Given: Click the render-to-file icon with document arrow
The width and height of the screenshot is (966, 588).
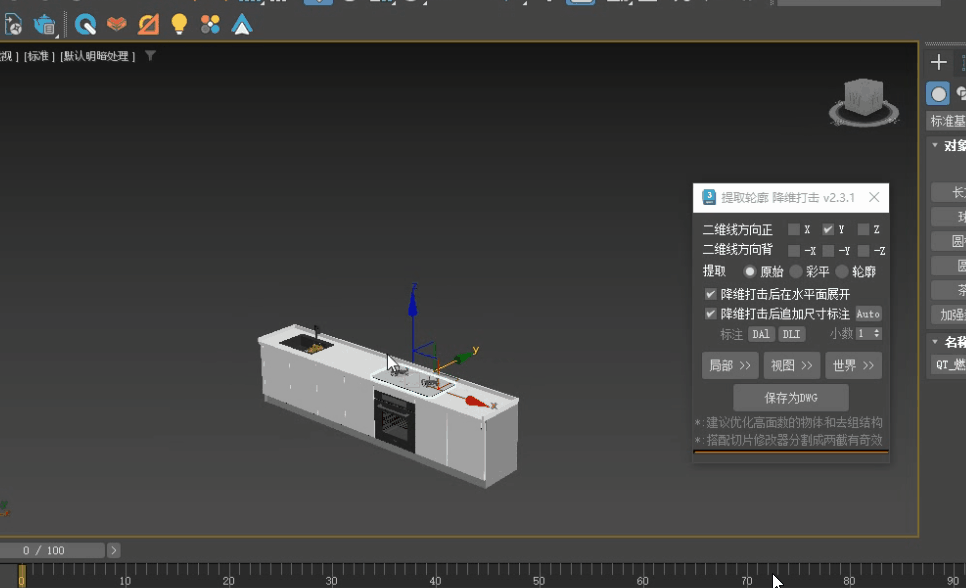Looking at the screenshot, I should tap(13, 25).
